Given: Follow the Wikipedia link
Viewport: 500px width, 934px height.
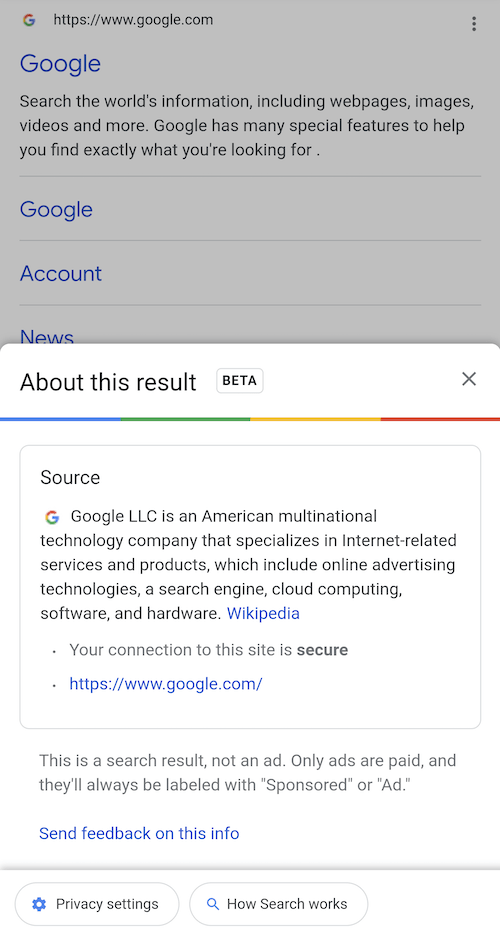Looking at the screenshot, I should [x=263, y=614].
